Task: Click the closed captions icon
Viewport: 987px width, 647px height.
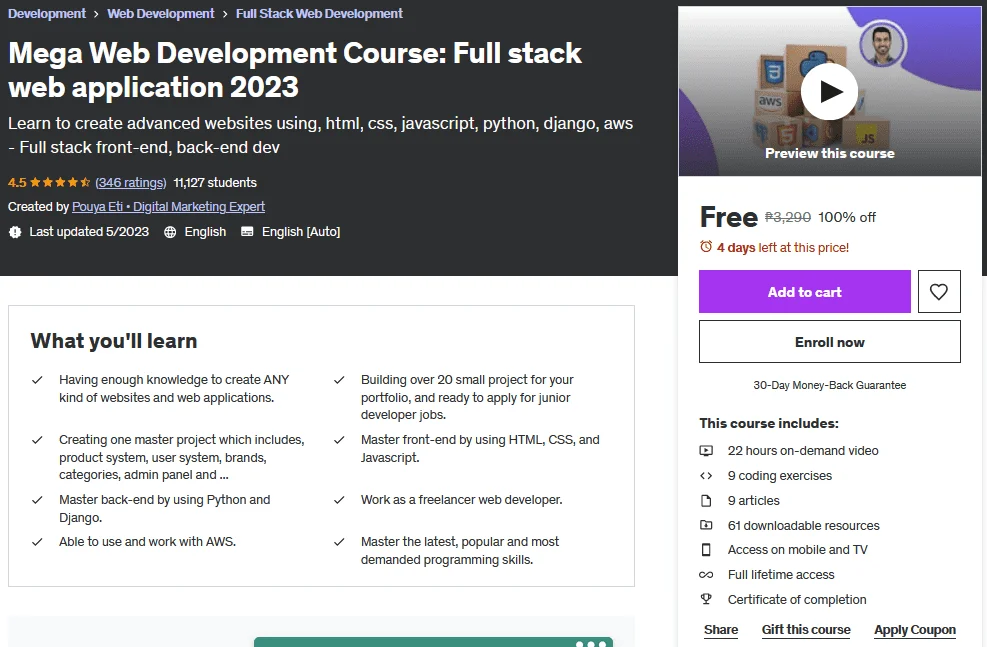Action: coord(247,232)
